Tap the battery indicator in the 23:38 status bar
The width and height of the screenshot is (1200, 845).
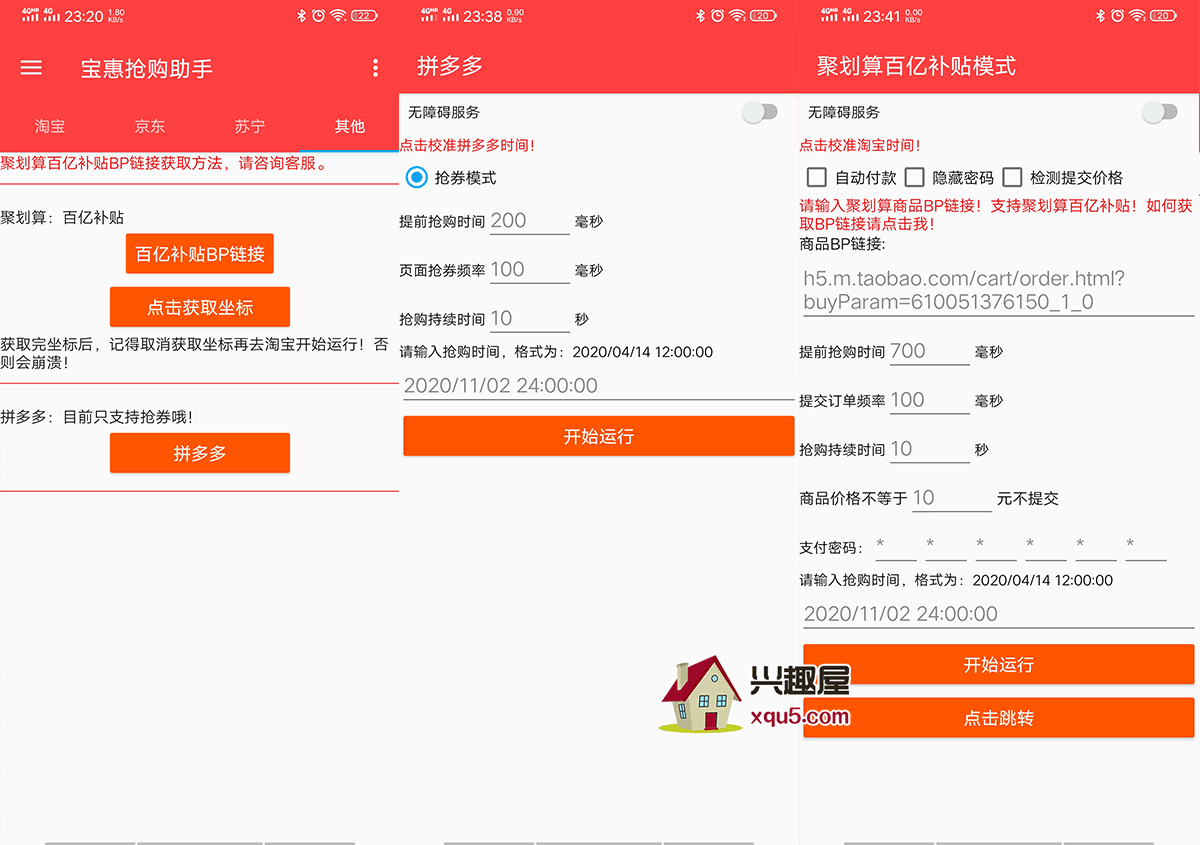764,15
